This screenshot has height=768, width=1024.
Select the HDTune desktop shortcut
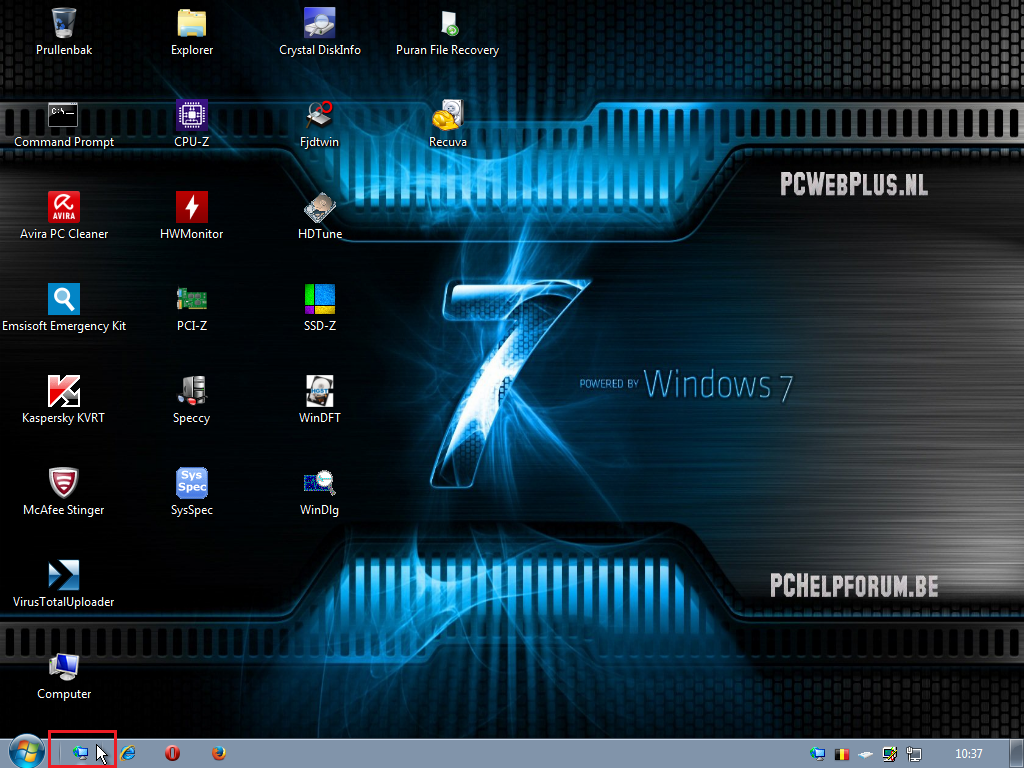320,208
